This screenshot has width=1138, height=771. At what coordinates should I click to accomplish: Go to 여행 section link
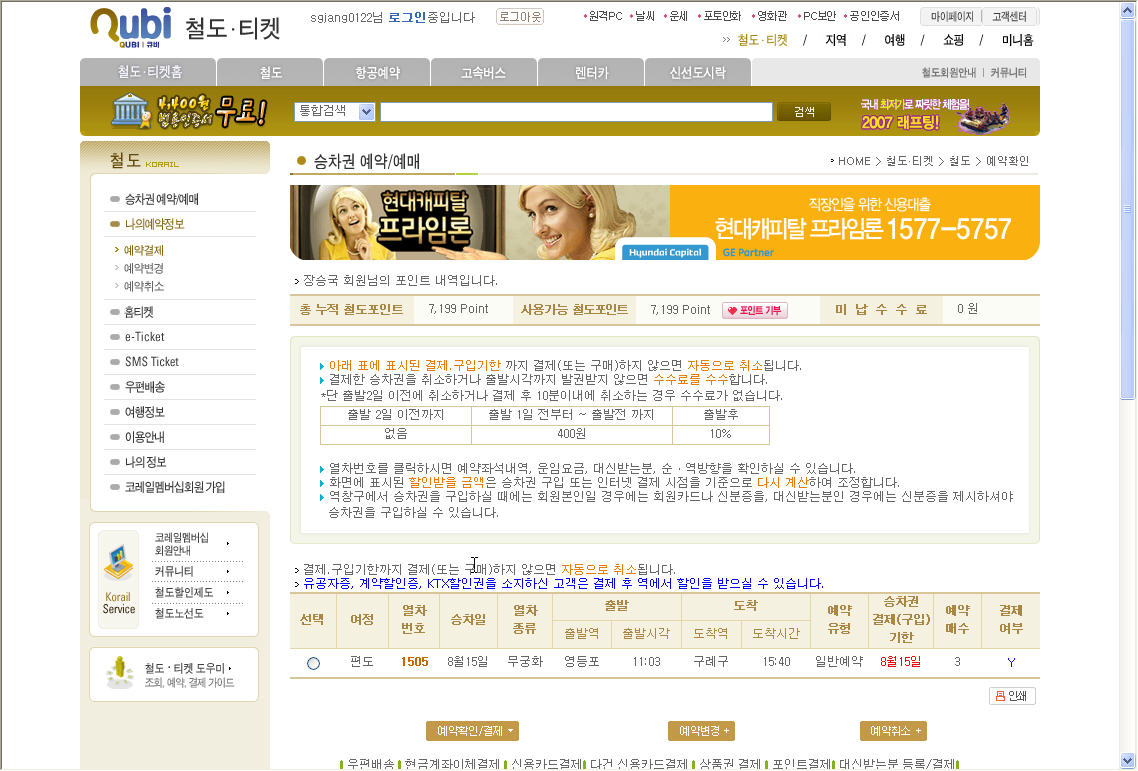point(894,40)
